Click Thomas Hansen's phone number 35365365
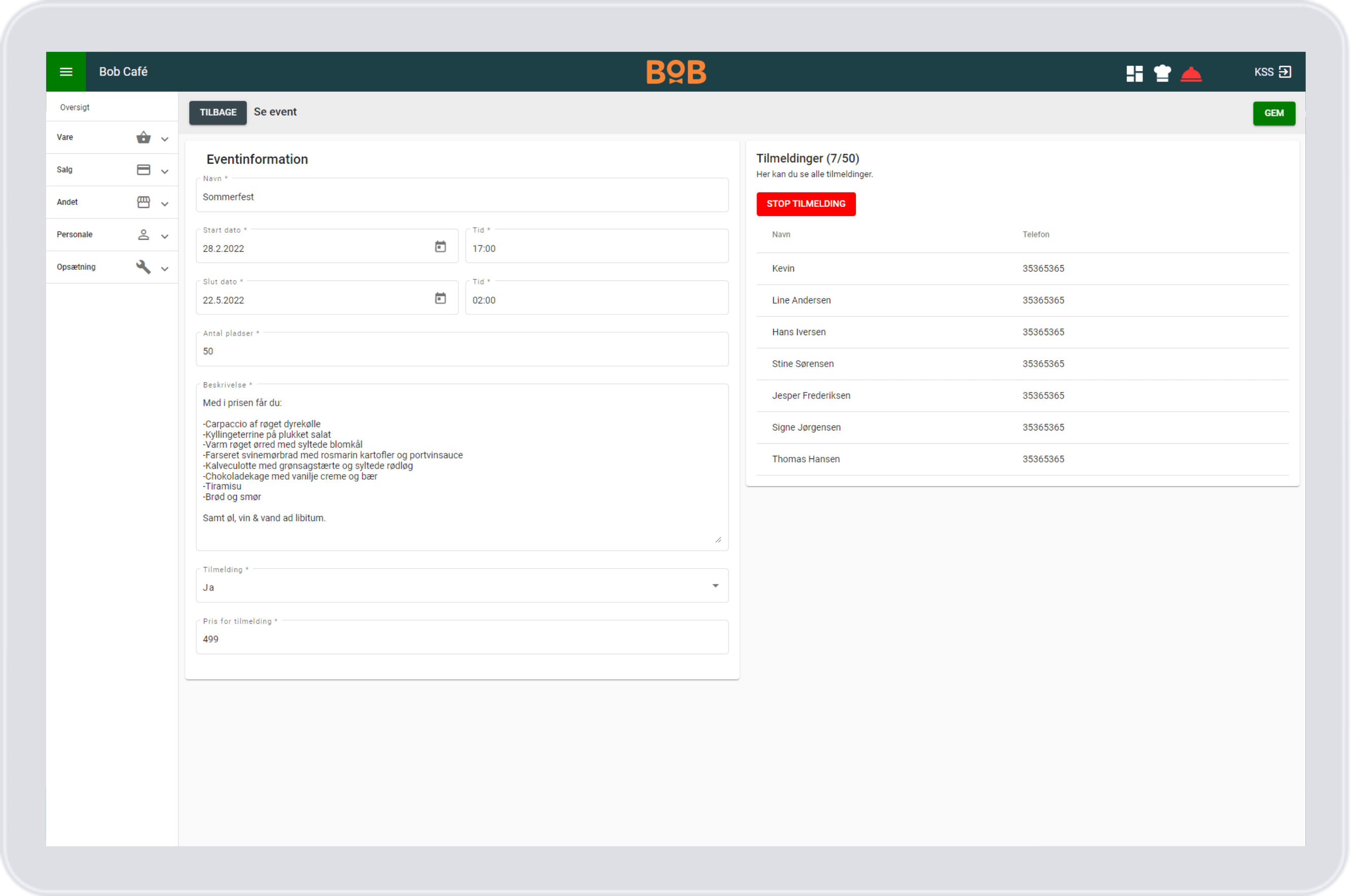Image resolution: width=1352 pixels, height=896 pixels. [x=1043, y=459]
